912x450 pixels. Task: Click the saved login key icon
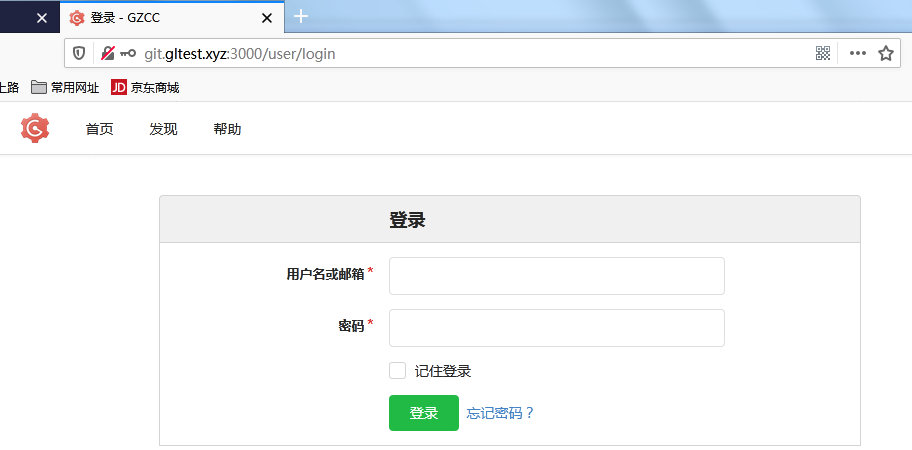(127, 53)
